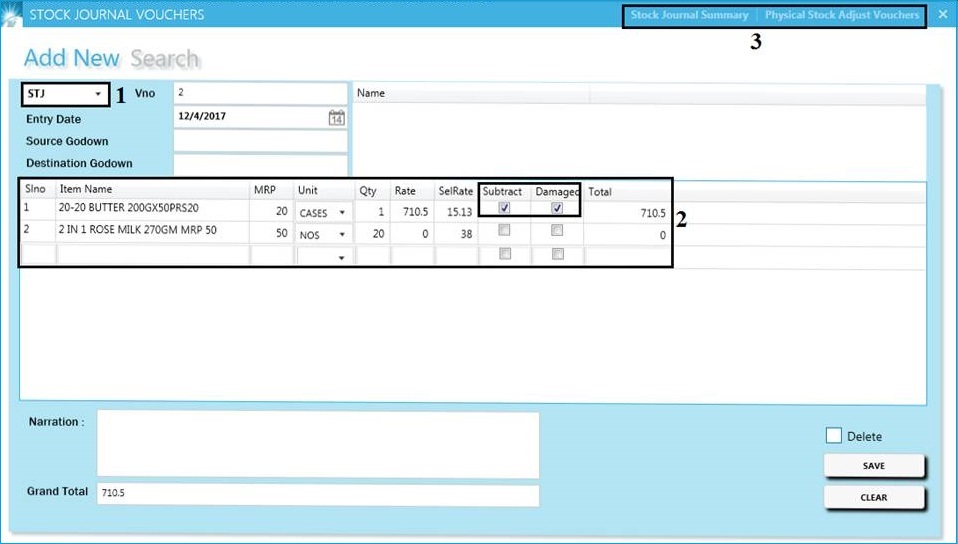Image resolution: width=958 pixels, height=544 pixels.
Task: Click the SAVE button
Action: pyautogui.click(x=874, y=466)
